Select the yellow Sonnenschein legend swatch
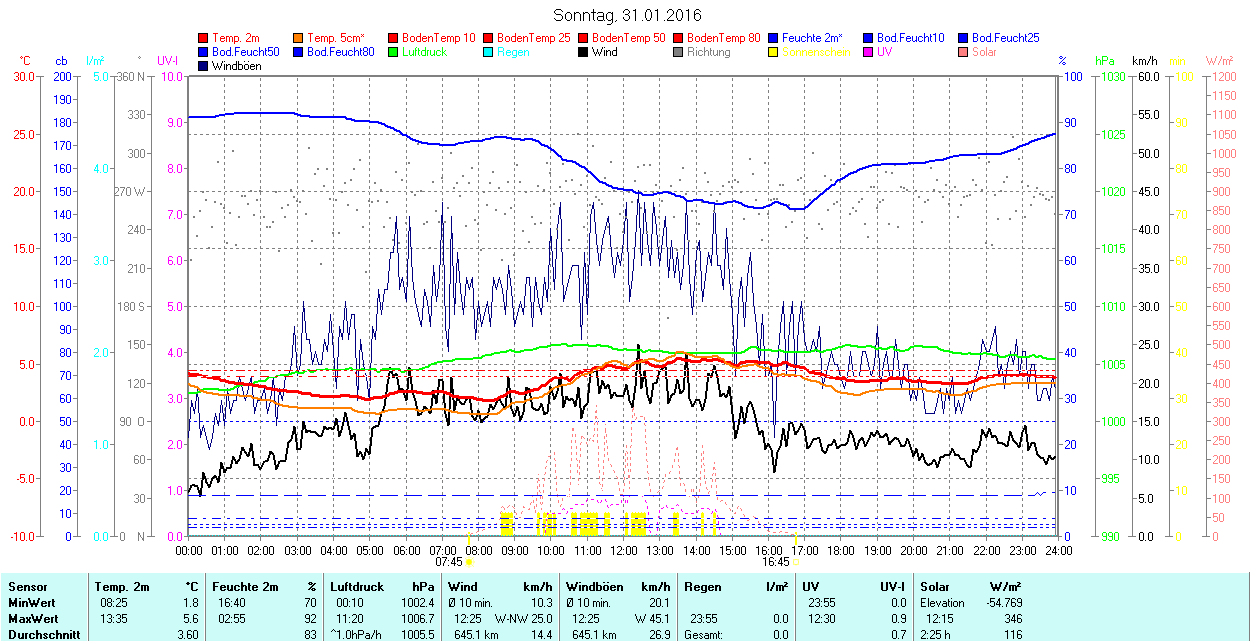This screenshot has height=641, width=1250. click(774, 52)
